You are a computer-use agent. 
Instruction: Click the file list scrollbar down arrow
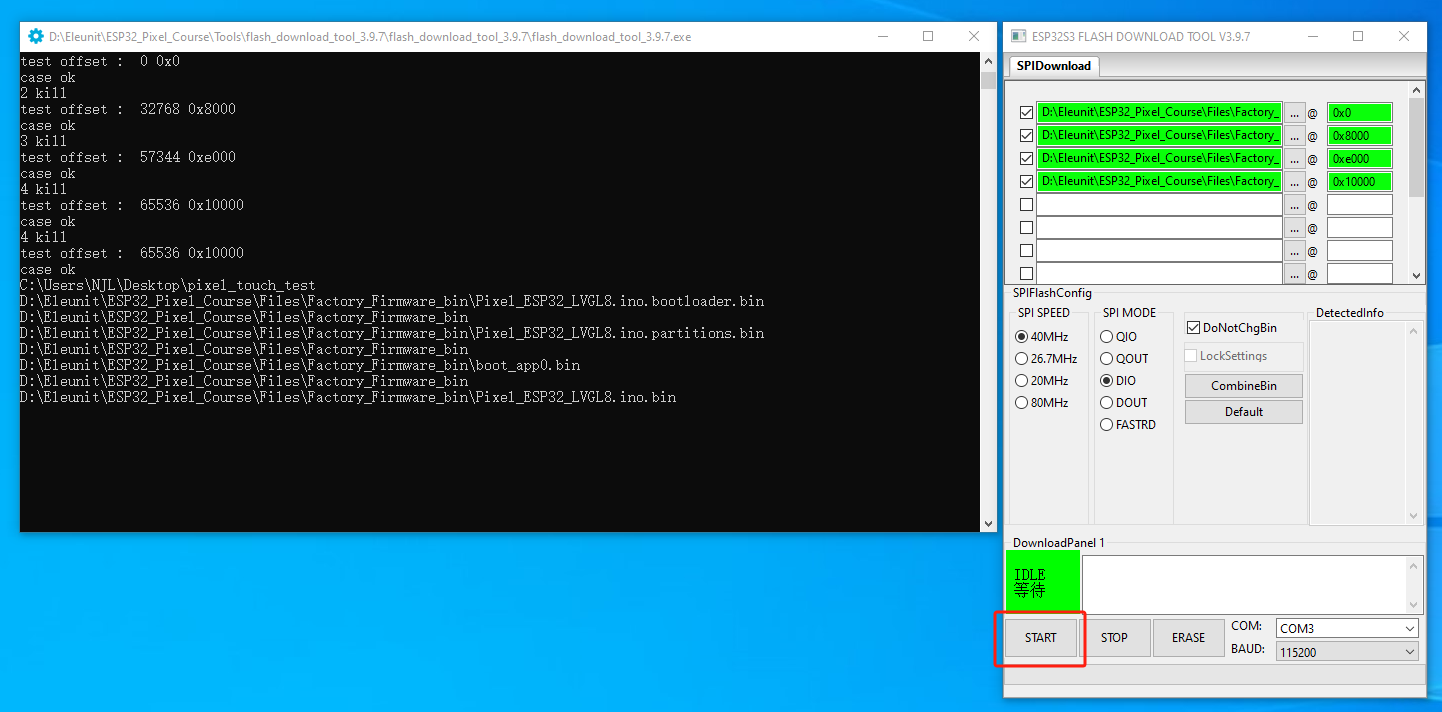(1416, 276)
